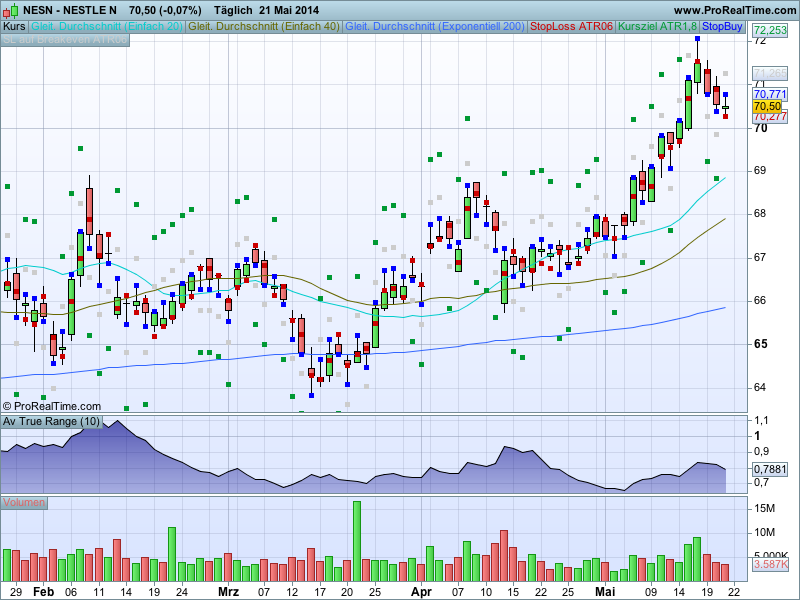Click the volume axis label 10M

(764, 532)
